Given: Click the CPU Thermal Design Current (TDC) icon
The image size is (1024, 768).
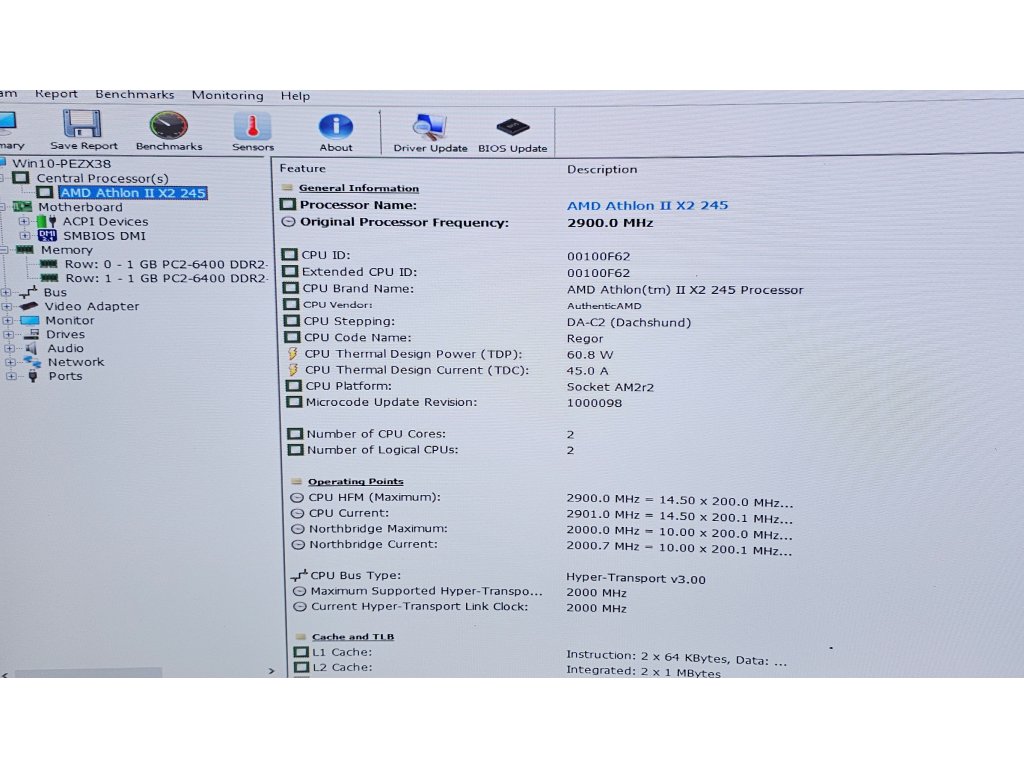Looking at the screenshot, I should tap(293, 370).
